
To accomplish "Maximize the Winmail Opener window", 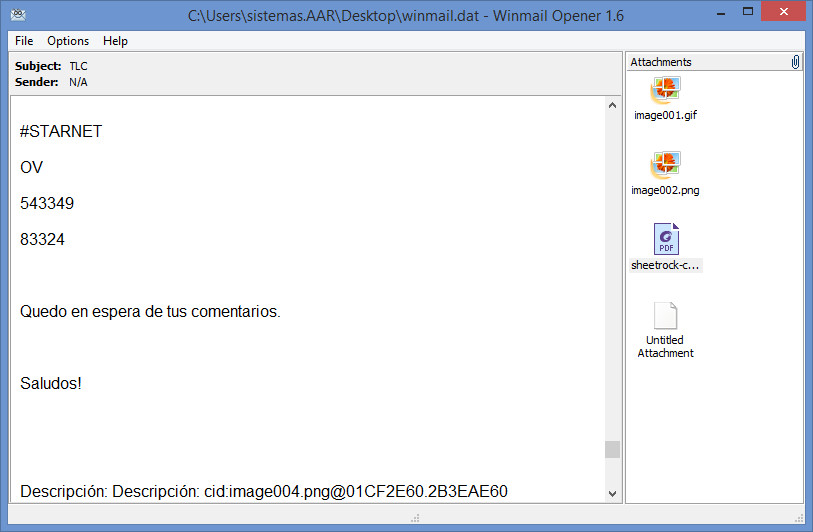I will pos(748,11).
